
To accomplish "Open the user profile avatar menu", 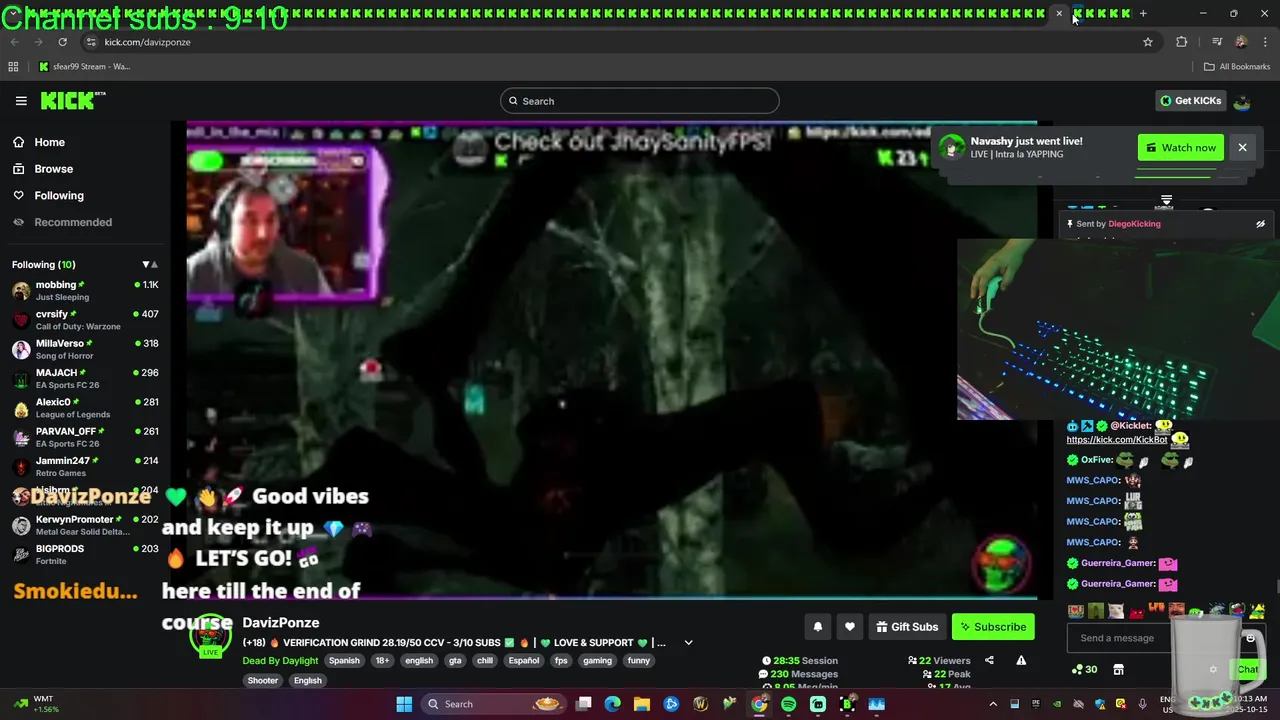I will 1242,101.
